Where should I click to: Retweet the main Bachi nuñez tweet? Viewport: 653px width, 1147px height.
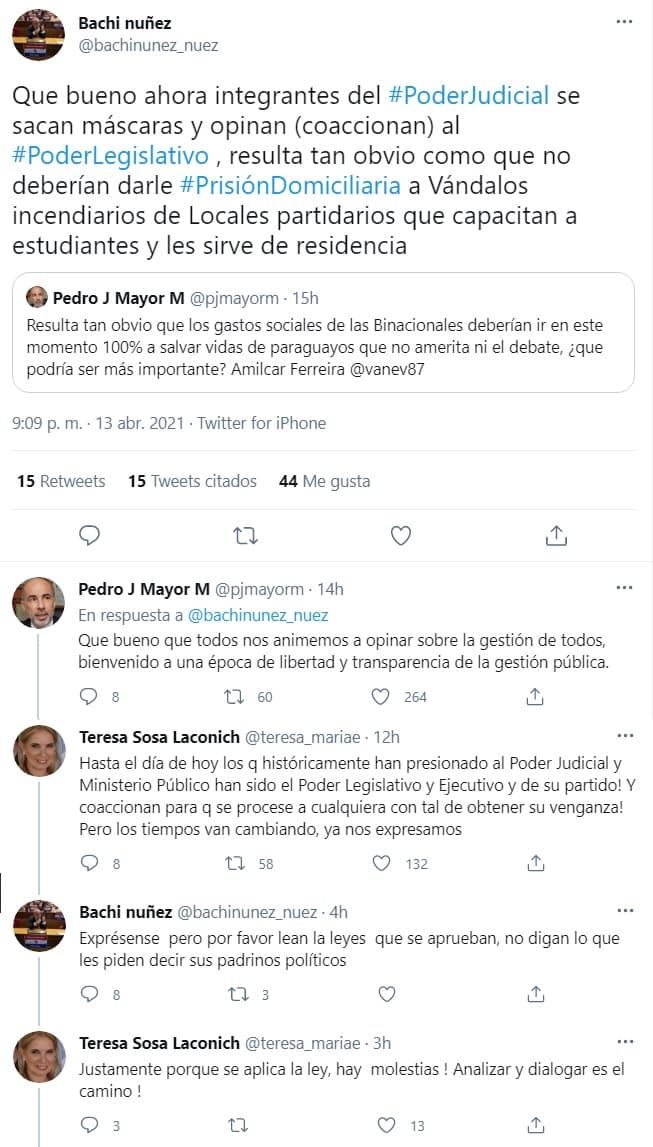tap(245, 536)
